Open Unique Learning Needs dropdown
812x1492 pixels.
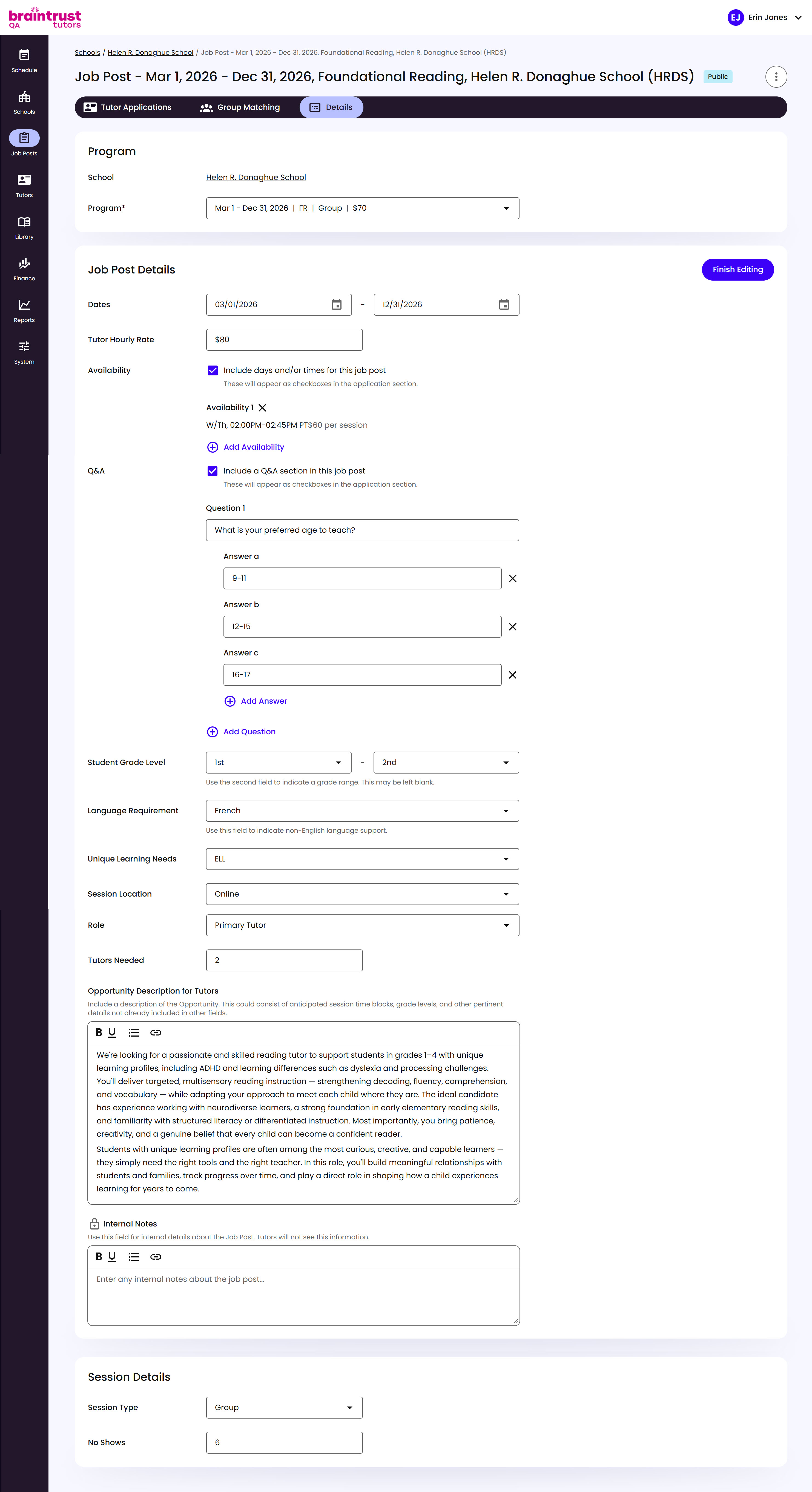362,859
